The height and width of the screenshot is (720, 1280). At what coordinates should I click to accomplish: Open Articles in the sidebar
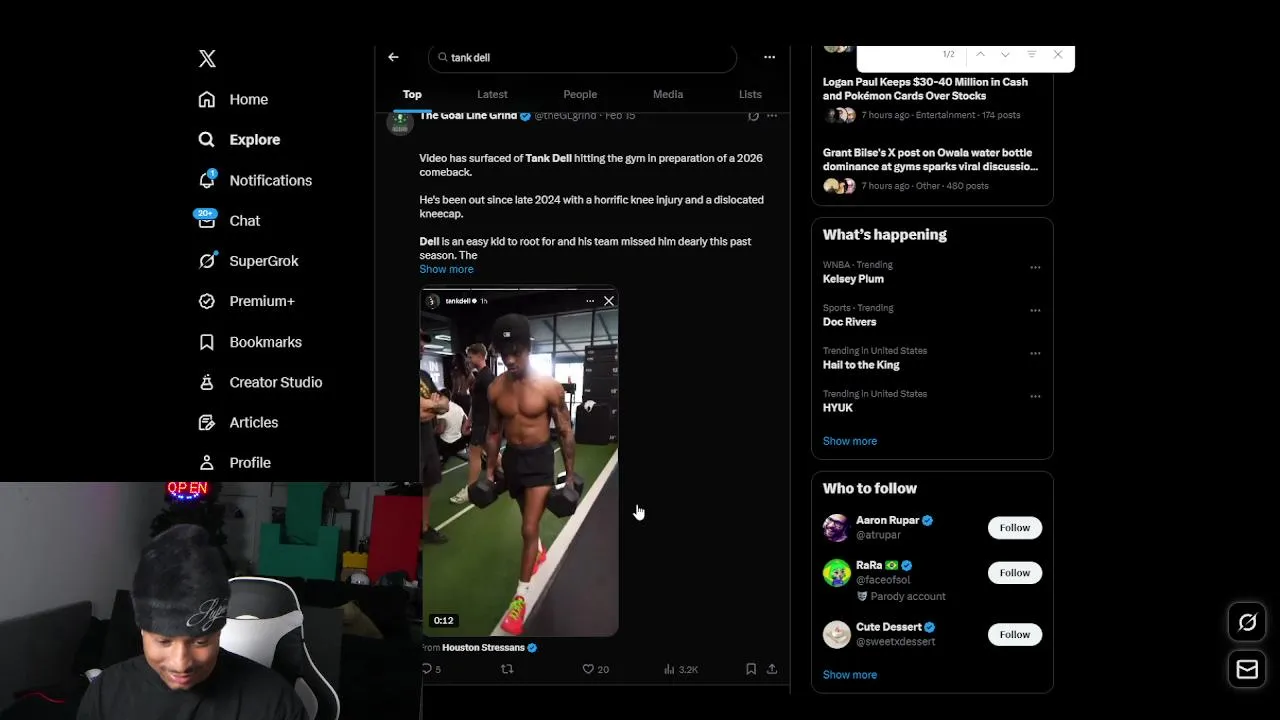click(x=238, y=422)
